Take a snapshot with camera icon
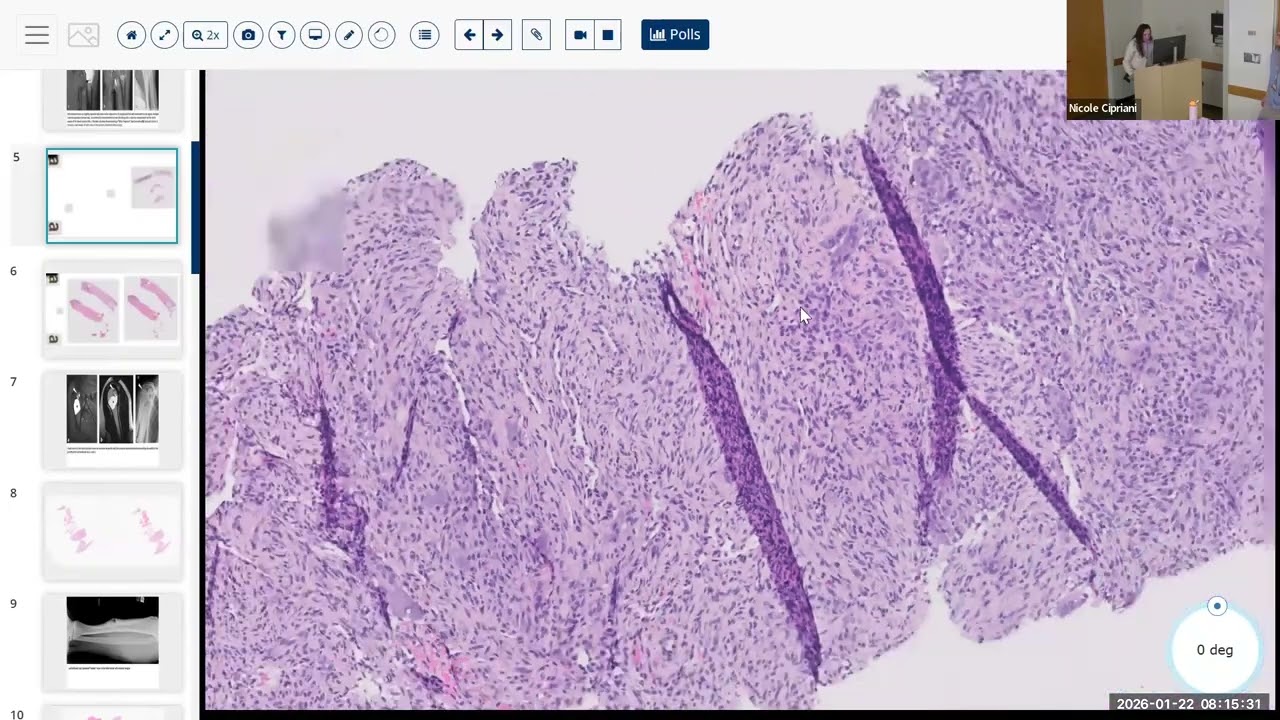Viewport: 1280px width, 720px height. 248,35
